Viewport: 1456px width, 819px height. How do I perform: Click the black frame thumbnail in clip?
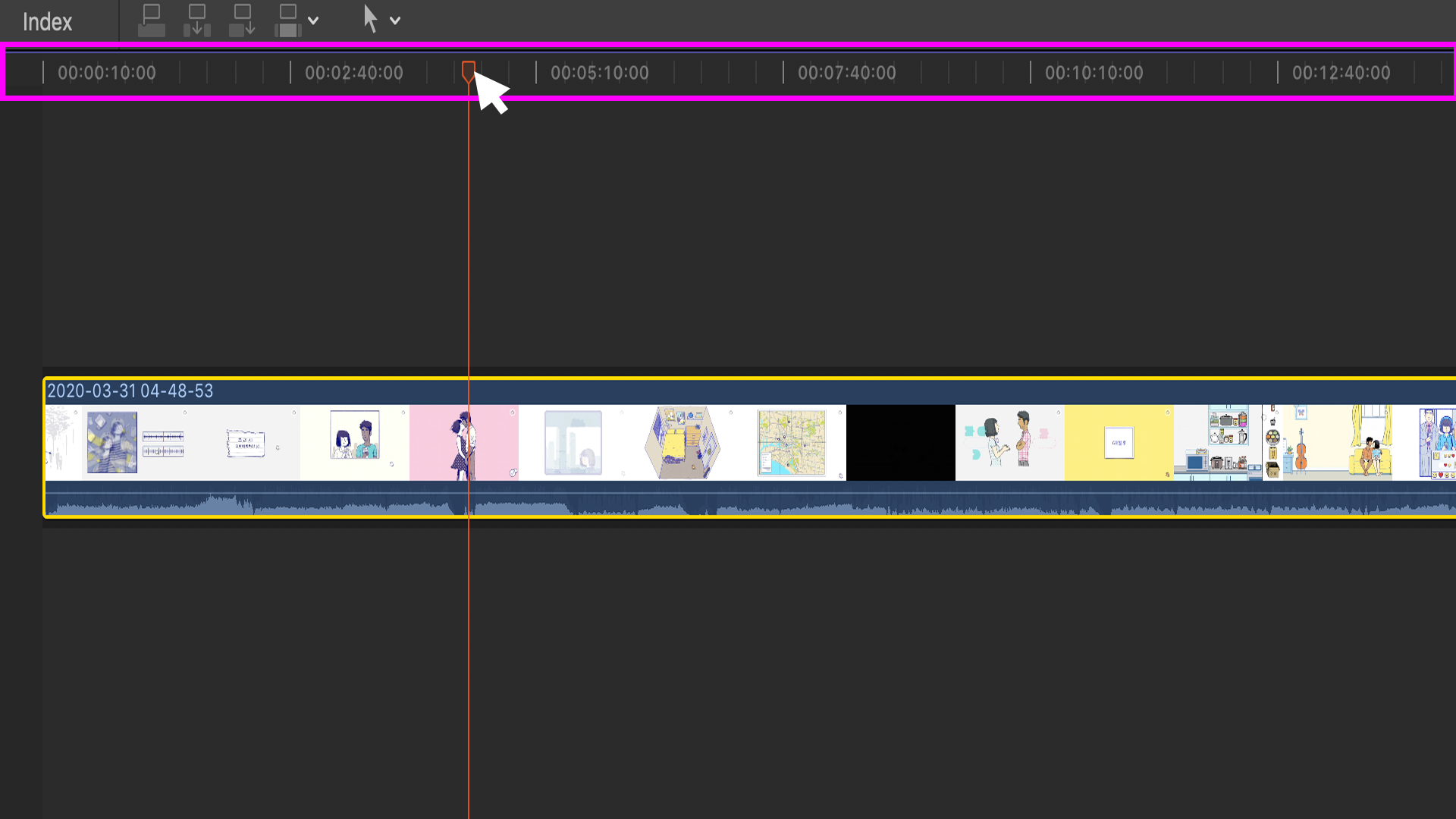coord(901,443)
